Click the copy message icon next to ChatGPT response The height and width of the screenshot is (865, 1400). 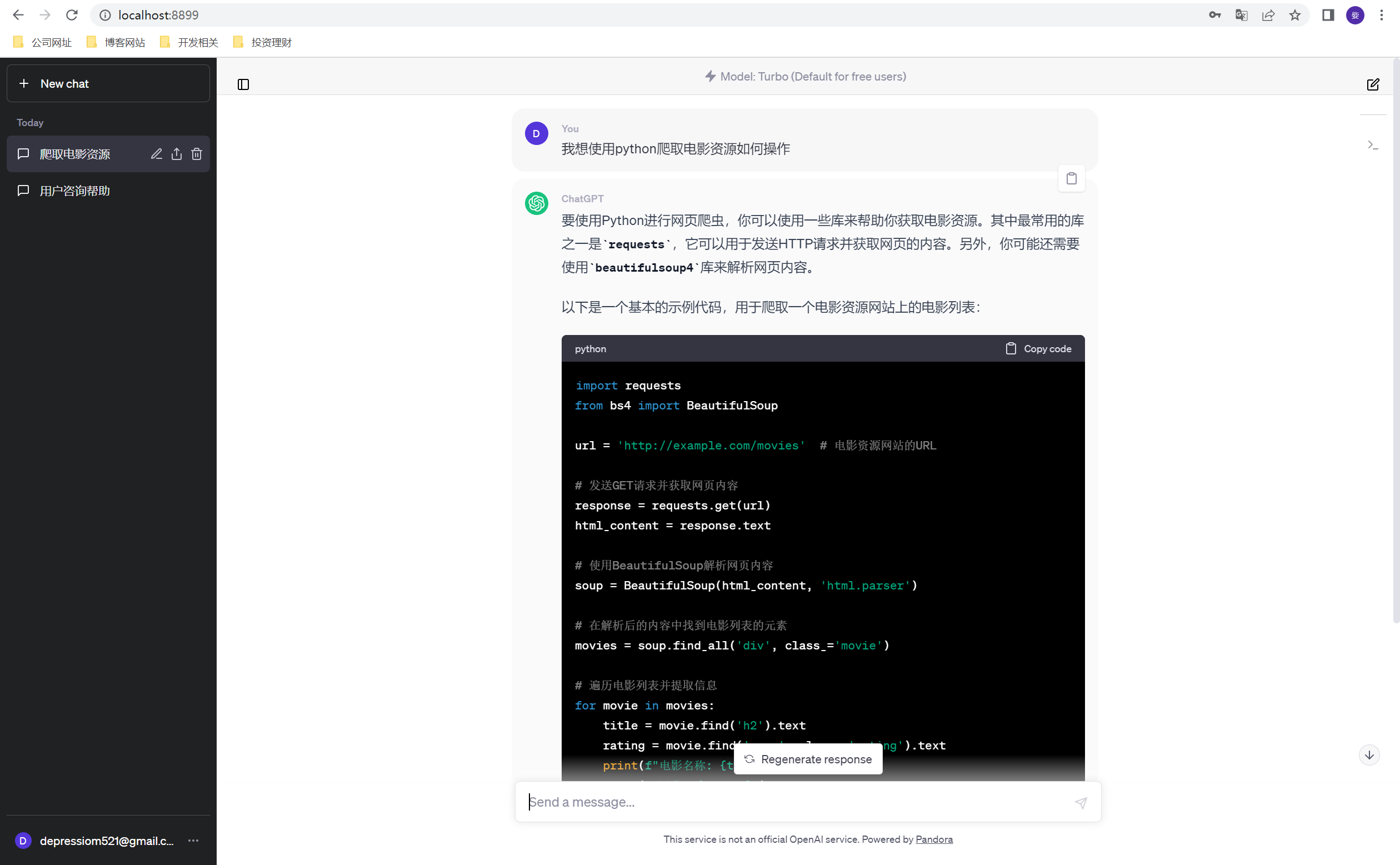click(1071, 178)
